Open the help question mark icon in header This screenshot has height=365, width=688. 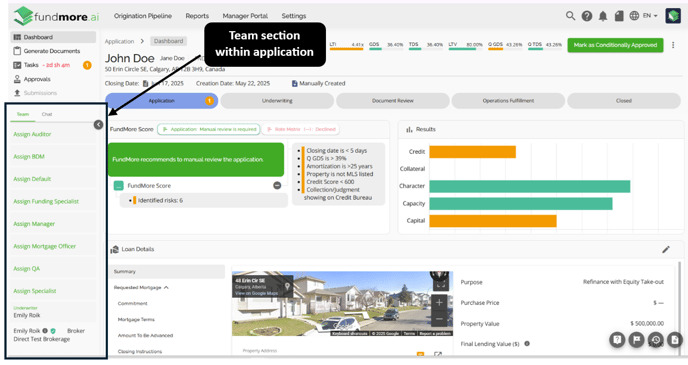point(587,16)
